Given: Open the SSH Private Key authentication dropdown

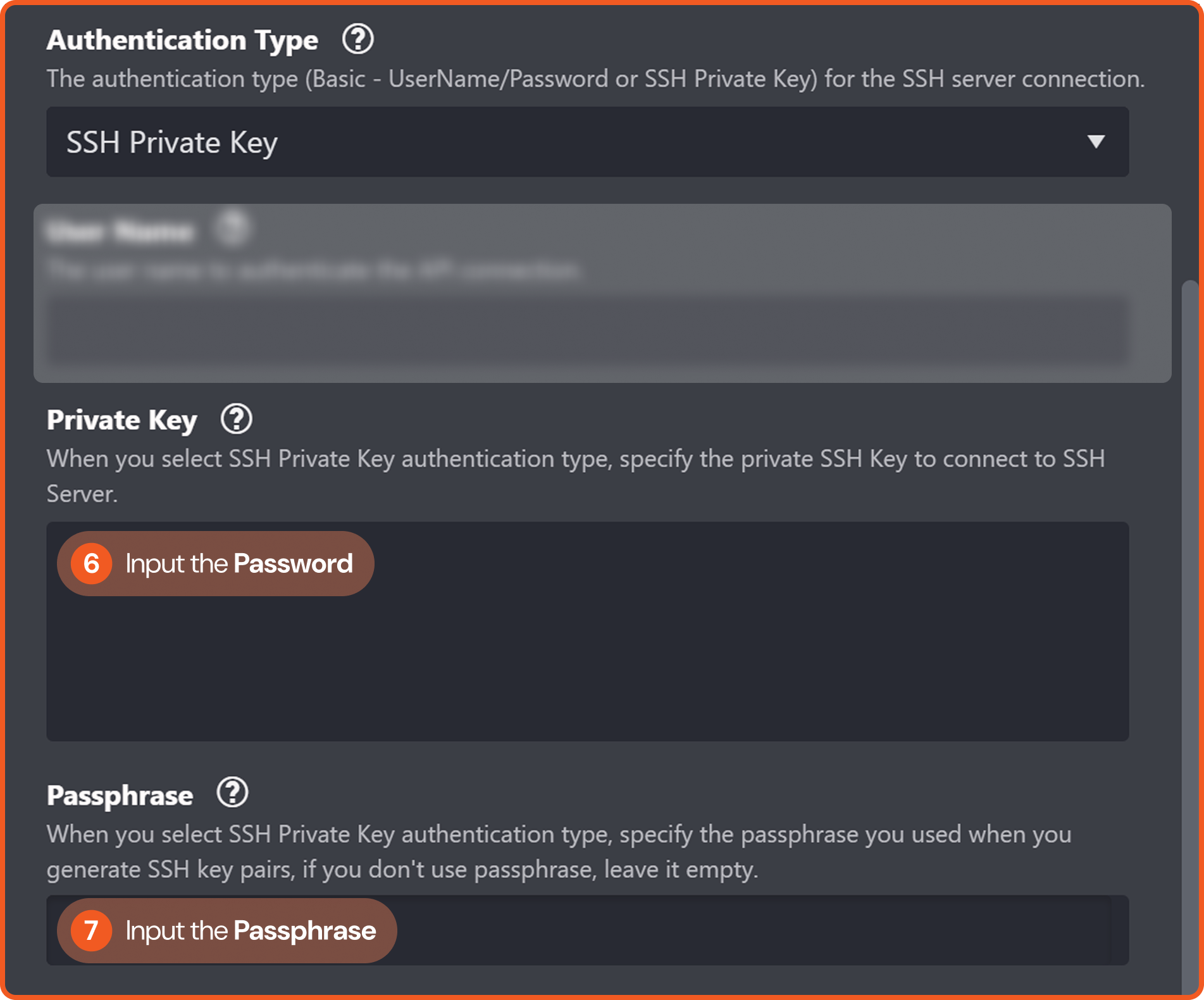Looking at the screenshot, I should pos(569,142).
